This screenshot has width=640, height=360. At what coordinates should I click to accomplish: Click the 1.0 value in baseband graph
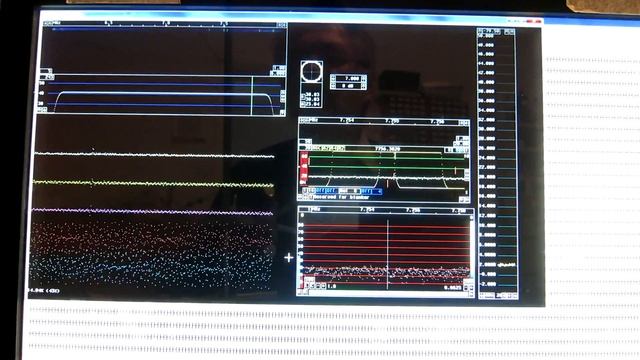331,287
